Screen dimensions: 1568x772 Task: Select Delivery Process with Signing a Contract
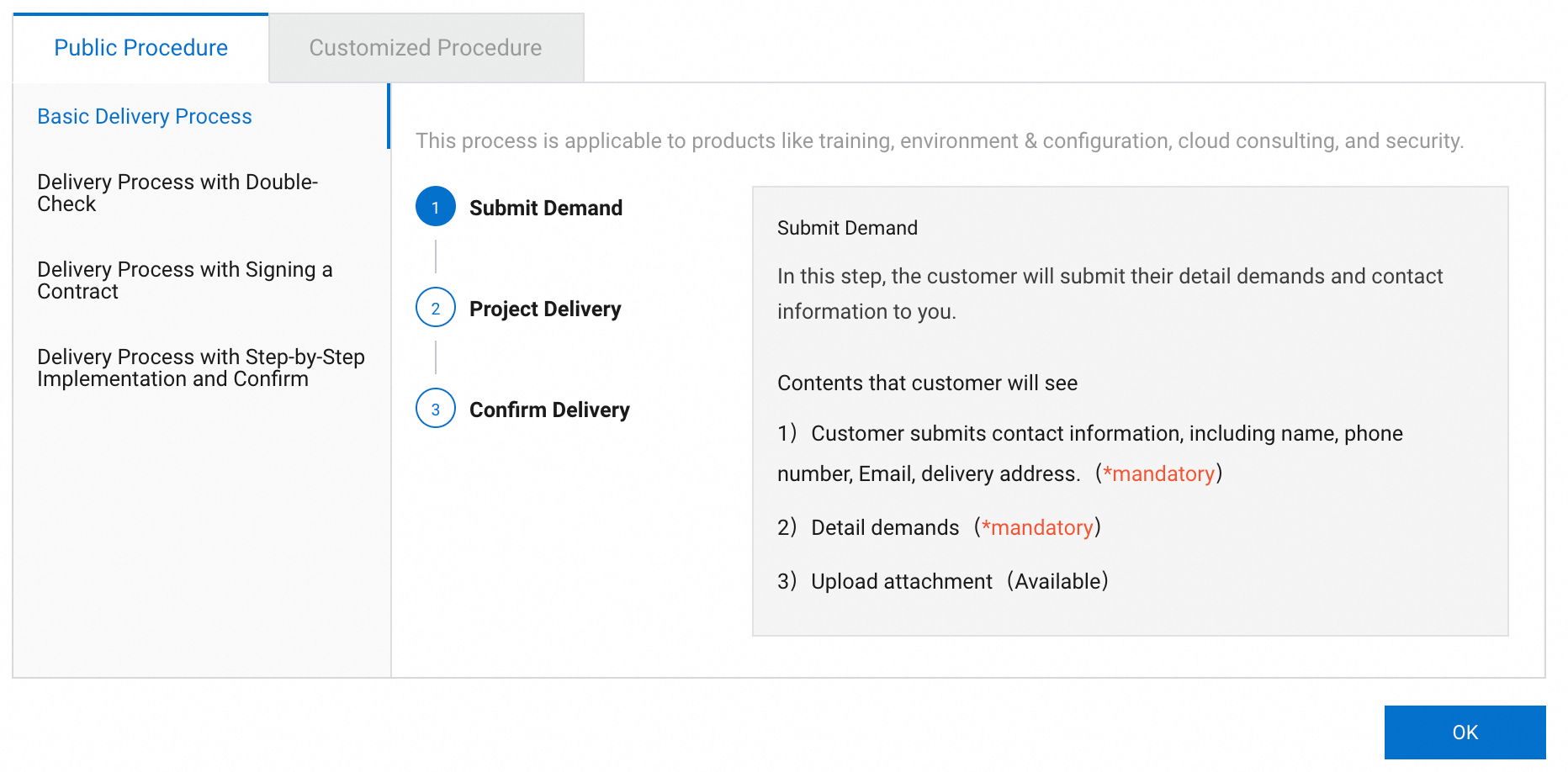pyautogui.click(x=185, y=280)
